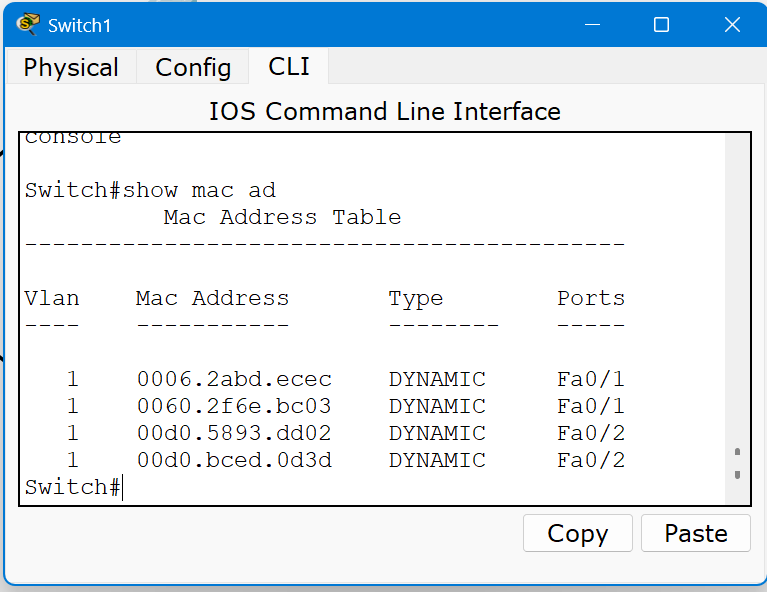Click the CLI terminal vertical scrollbar handle
This screenshot has width=767, height=592.
click(x=737, y=463)
